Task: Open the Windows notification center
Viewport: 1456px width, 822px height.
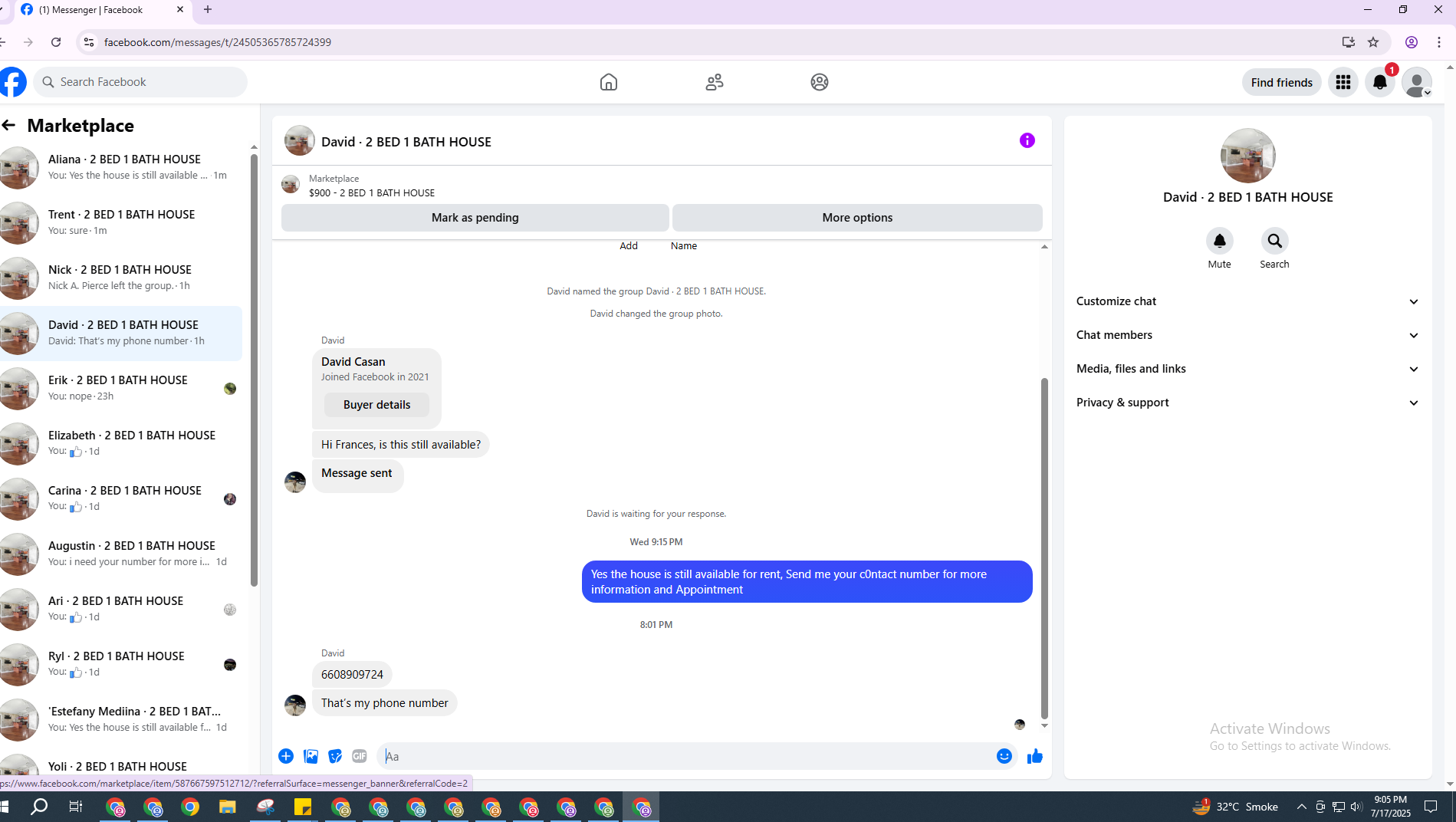Action: (x=1431, y=807)
